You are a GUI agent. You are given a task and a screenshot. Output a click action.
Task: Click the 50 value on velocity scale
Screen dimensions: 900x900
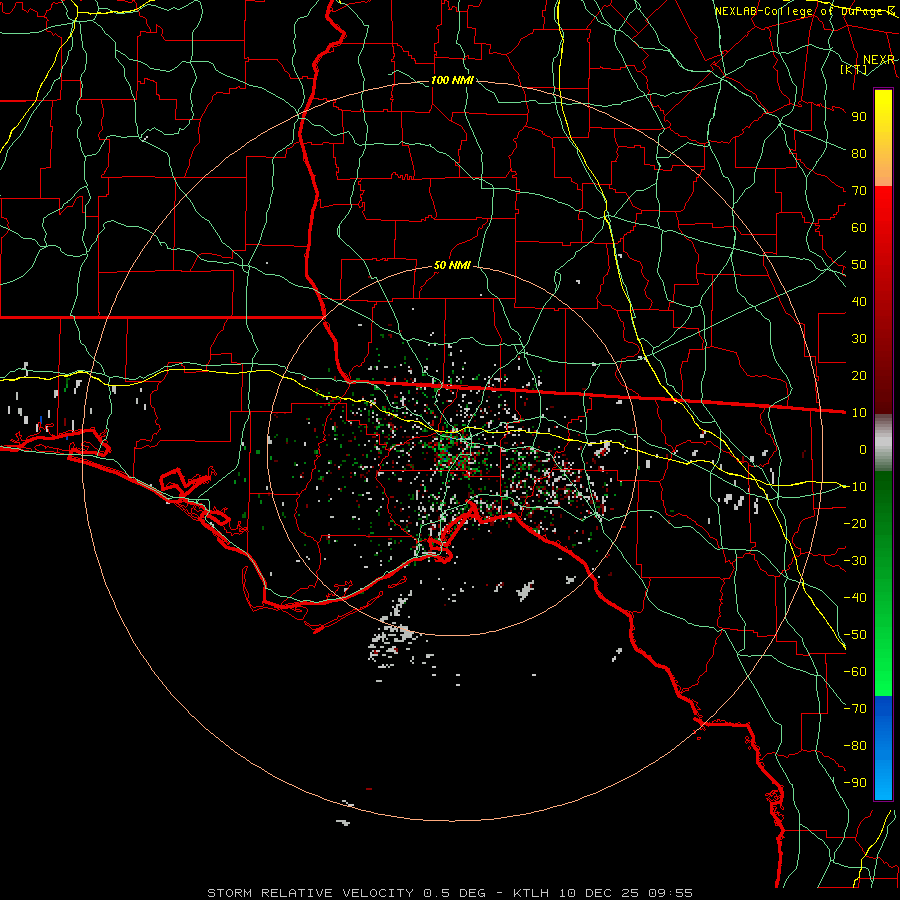tap(859, 265)
